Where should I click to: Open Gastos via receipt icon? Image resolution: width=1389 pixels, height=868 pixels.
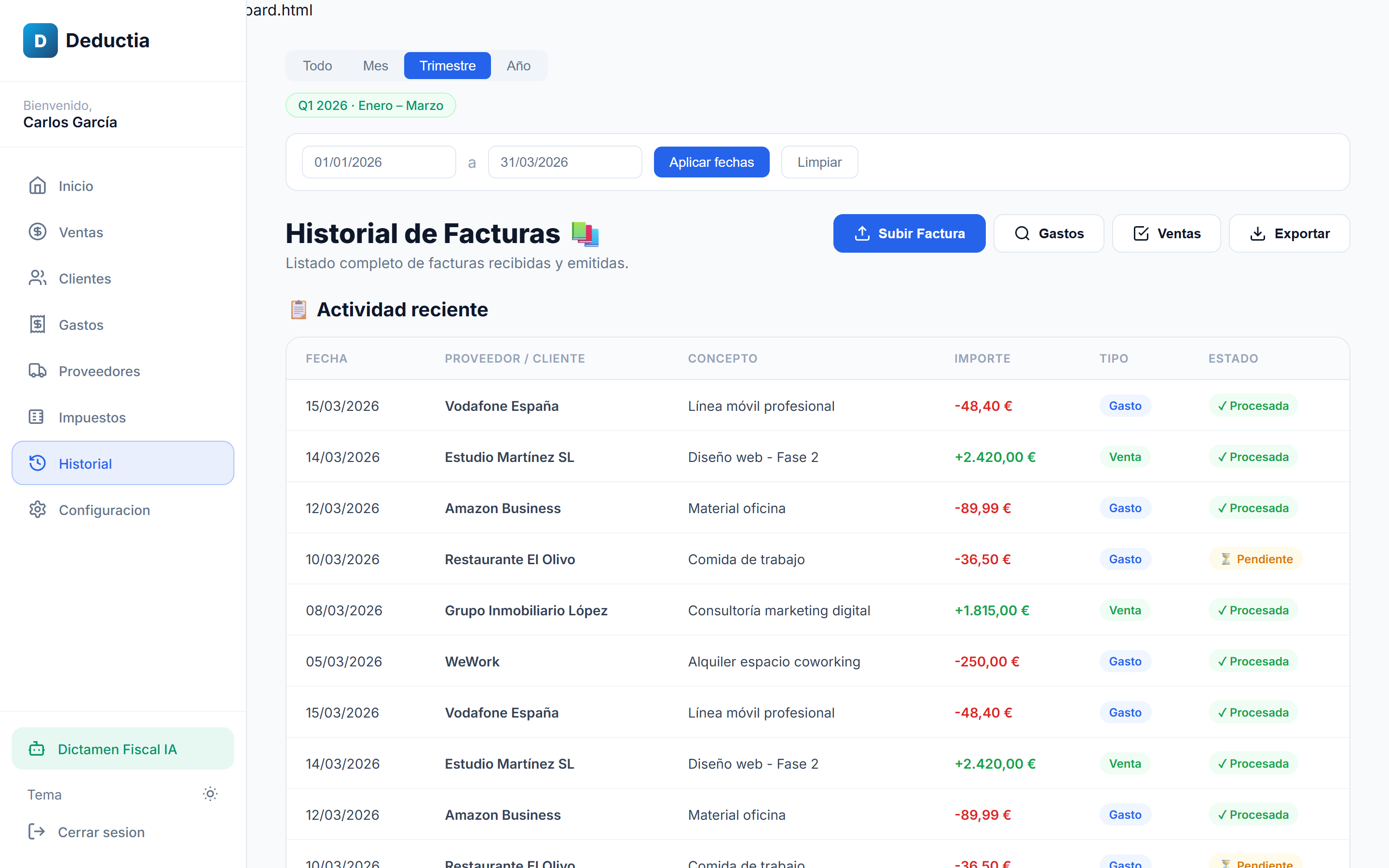(x=37, y=325)
